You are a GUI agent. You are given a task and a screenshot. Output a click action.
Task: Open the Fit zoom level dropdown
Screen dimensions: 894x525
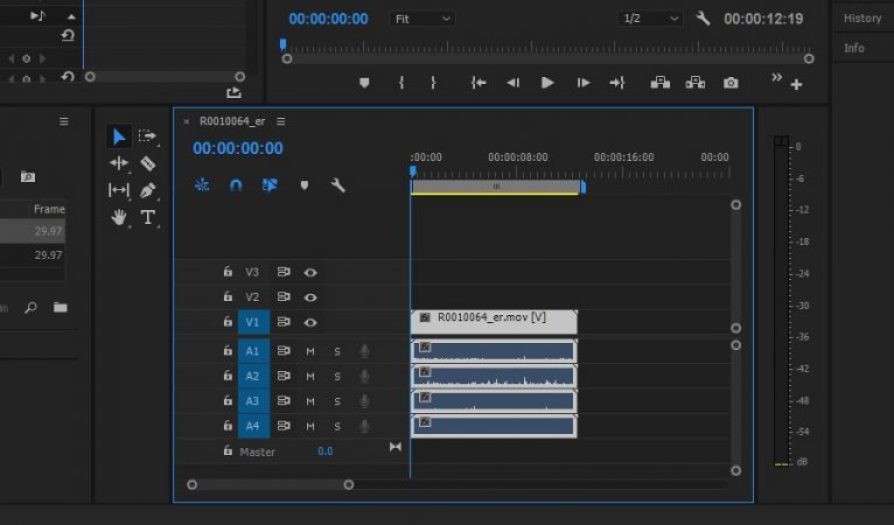pyautogui.click(x=422, y=19)
